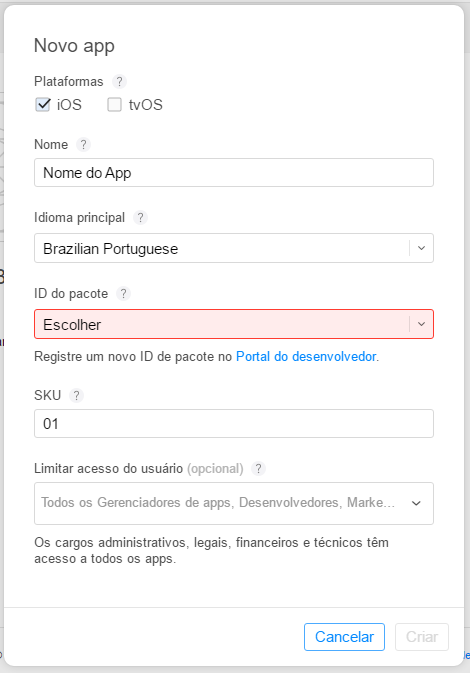Image resolution: width=470 pixels, height=673 pixels.
Task: Show the SKU help question mark
Action: (76, 395)
